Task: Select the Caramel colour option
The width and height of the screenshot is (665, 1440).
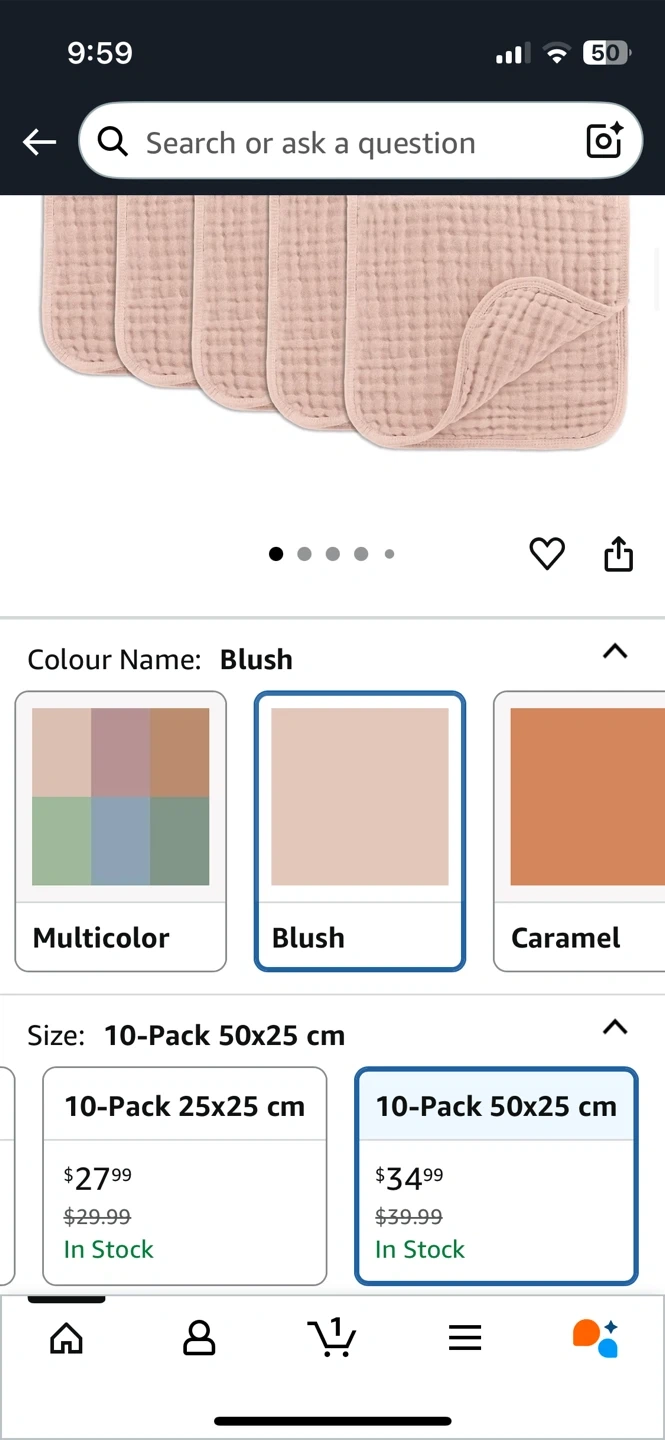Action: pos(579,831)
